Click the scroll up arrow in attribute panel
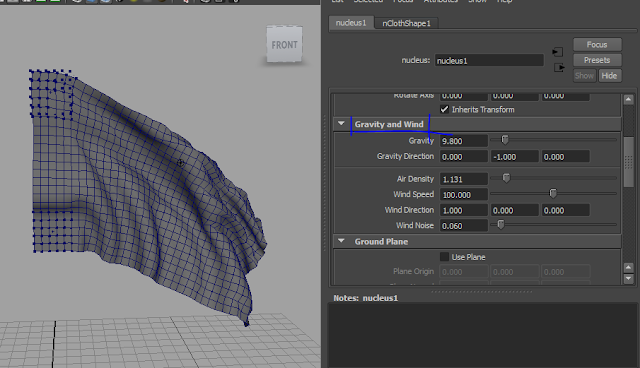Image resolution: width=640 pixels, height=368 pixels. 629,99
